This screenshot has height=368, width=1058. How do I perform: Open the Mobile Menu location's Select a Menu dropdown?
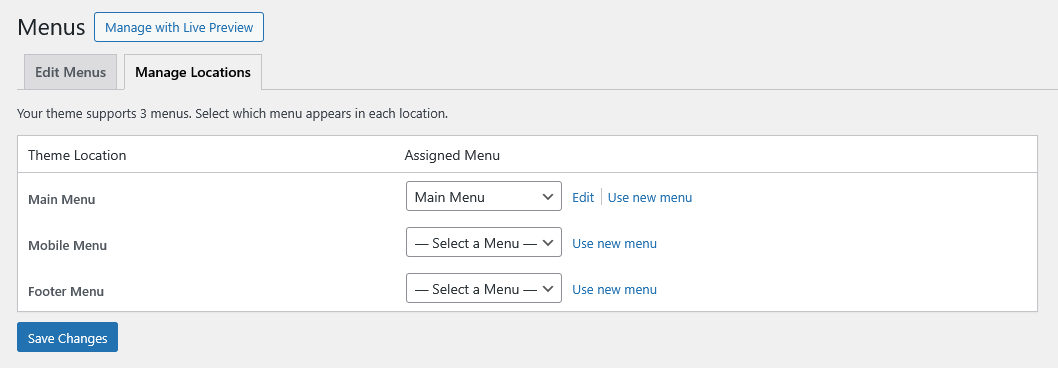[484, 243]
